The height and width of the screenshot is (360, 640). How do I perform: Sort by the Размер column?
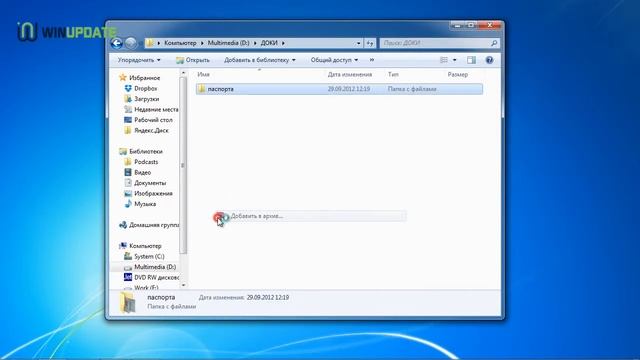458,74
